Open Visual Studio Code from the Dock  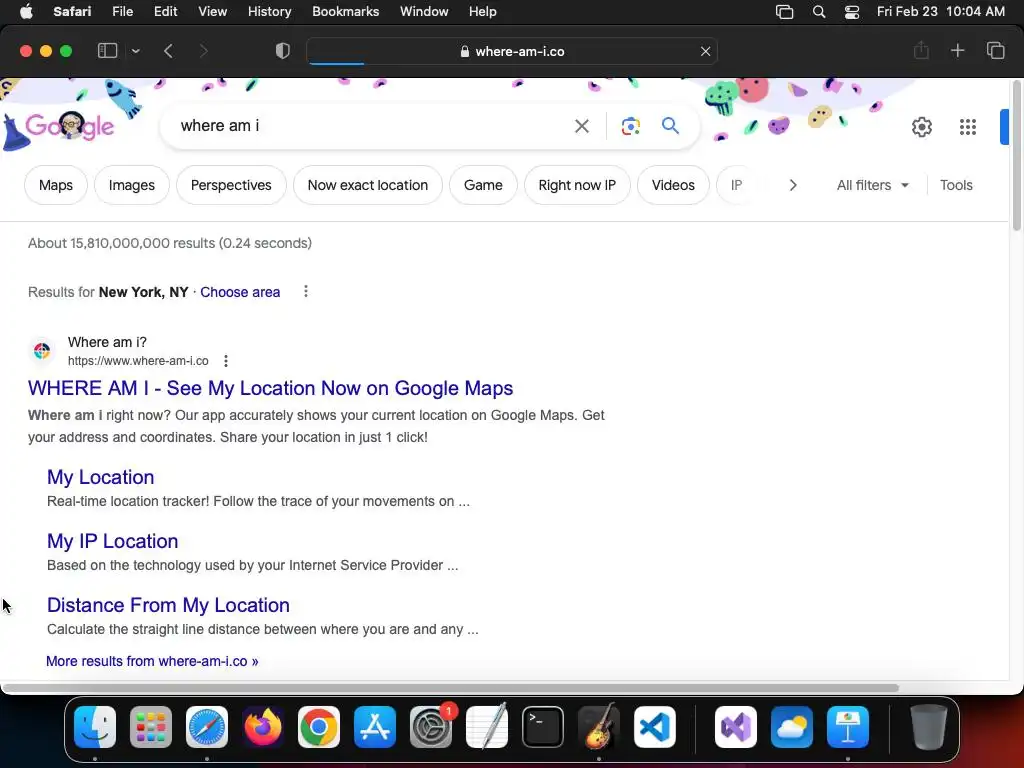click(655, 727)
